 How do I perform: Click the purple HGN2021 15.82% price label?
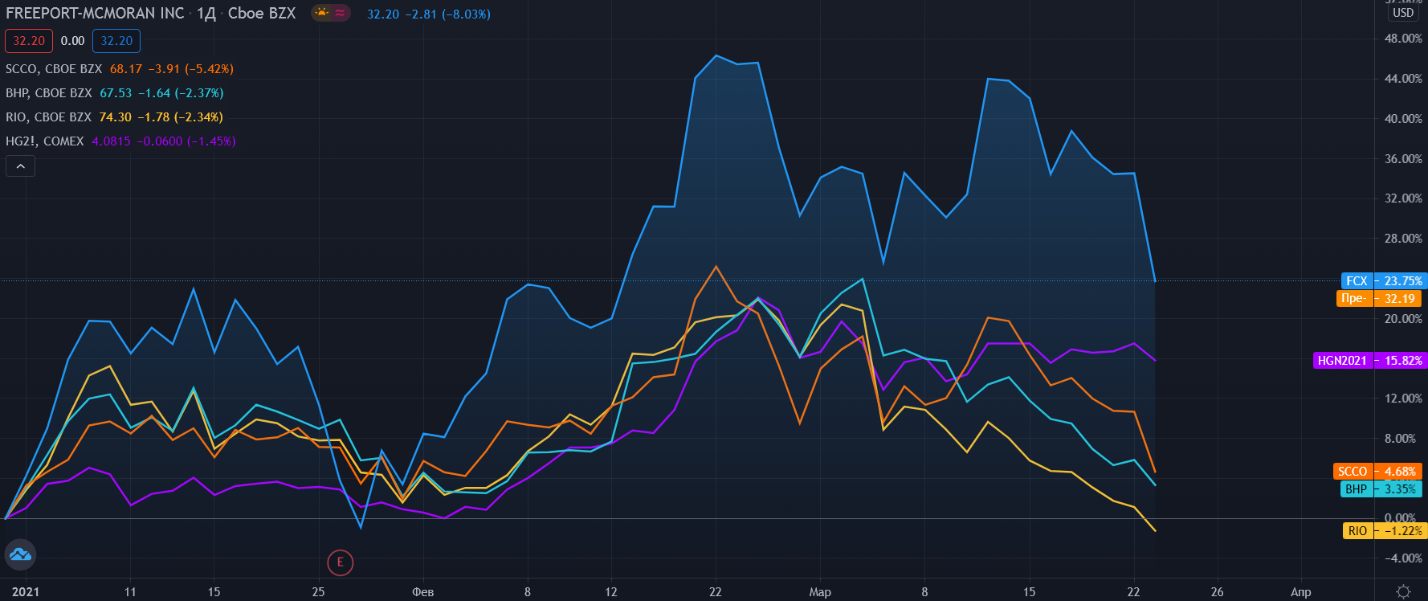(x=1369, y=361)
